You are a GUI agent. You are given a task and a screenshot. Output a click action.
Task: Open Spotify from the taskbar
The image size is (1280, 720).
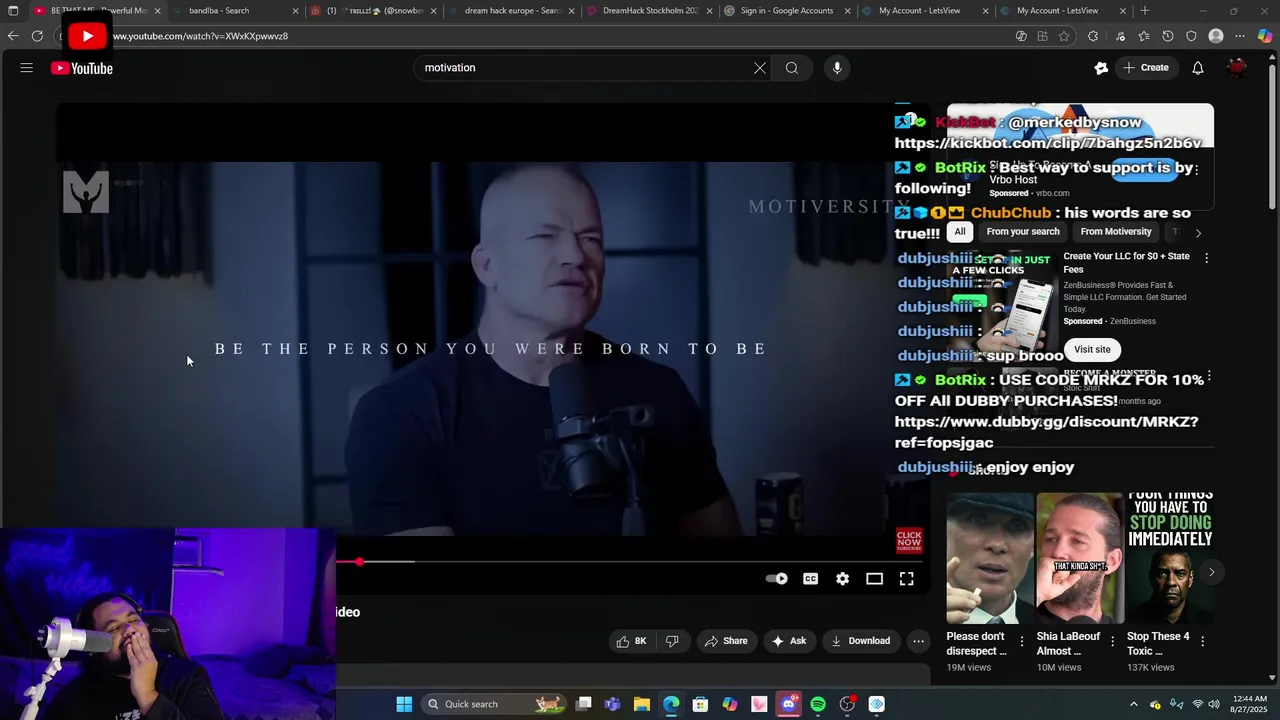[818, 704]
